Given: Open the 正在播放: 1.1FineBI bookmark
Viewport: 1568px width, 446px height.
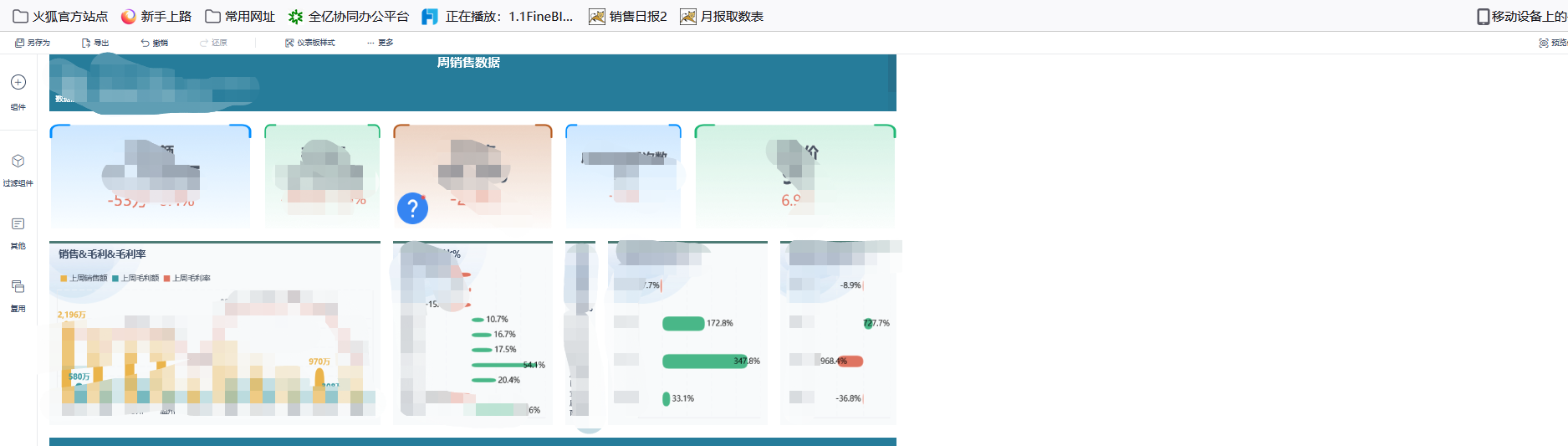Looking at the screenshot, I should 498,16.
